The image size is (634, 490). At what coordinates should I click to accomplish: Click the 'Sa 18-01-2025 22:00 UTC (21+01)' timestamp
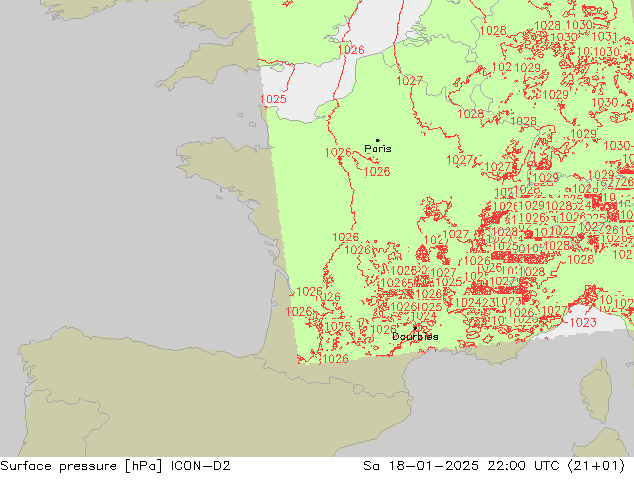pos(494,466)
